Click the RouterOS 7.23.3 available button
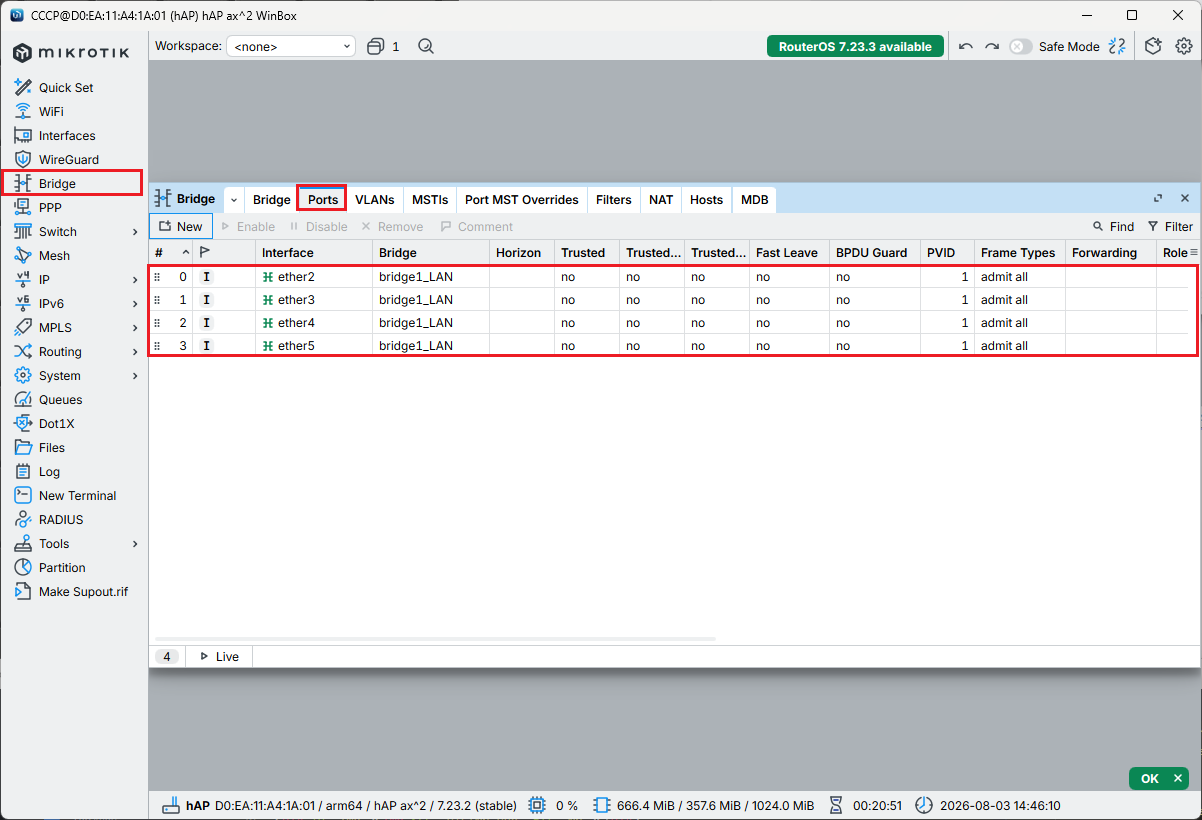 [x=855, y=47]
